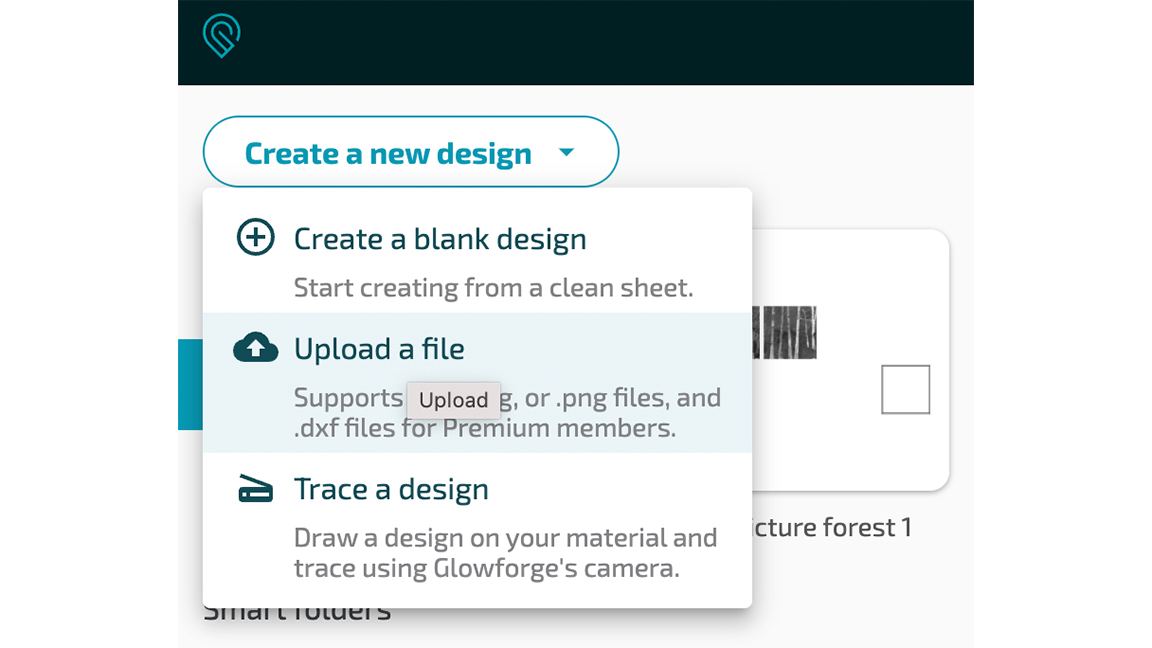This screenshot has width=1152, height=648.
Task: Click the plus-circle icon for blank design
Action: tap(256, 237)
